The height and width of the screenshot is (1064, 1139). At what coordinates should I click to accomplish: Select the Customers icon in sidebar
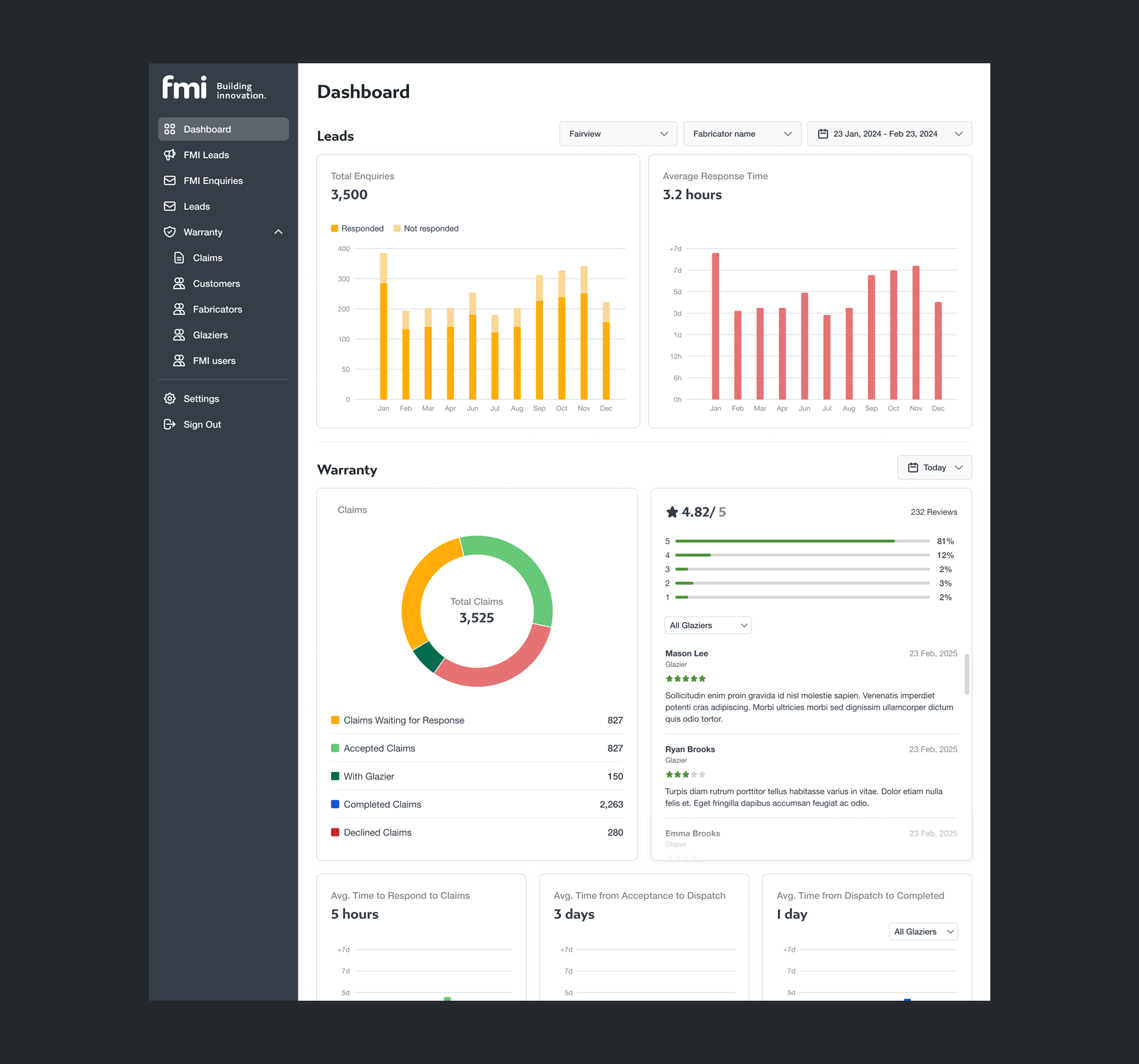(x=179, y=283)
